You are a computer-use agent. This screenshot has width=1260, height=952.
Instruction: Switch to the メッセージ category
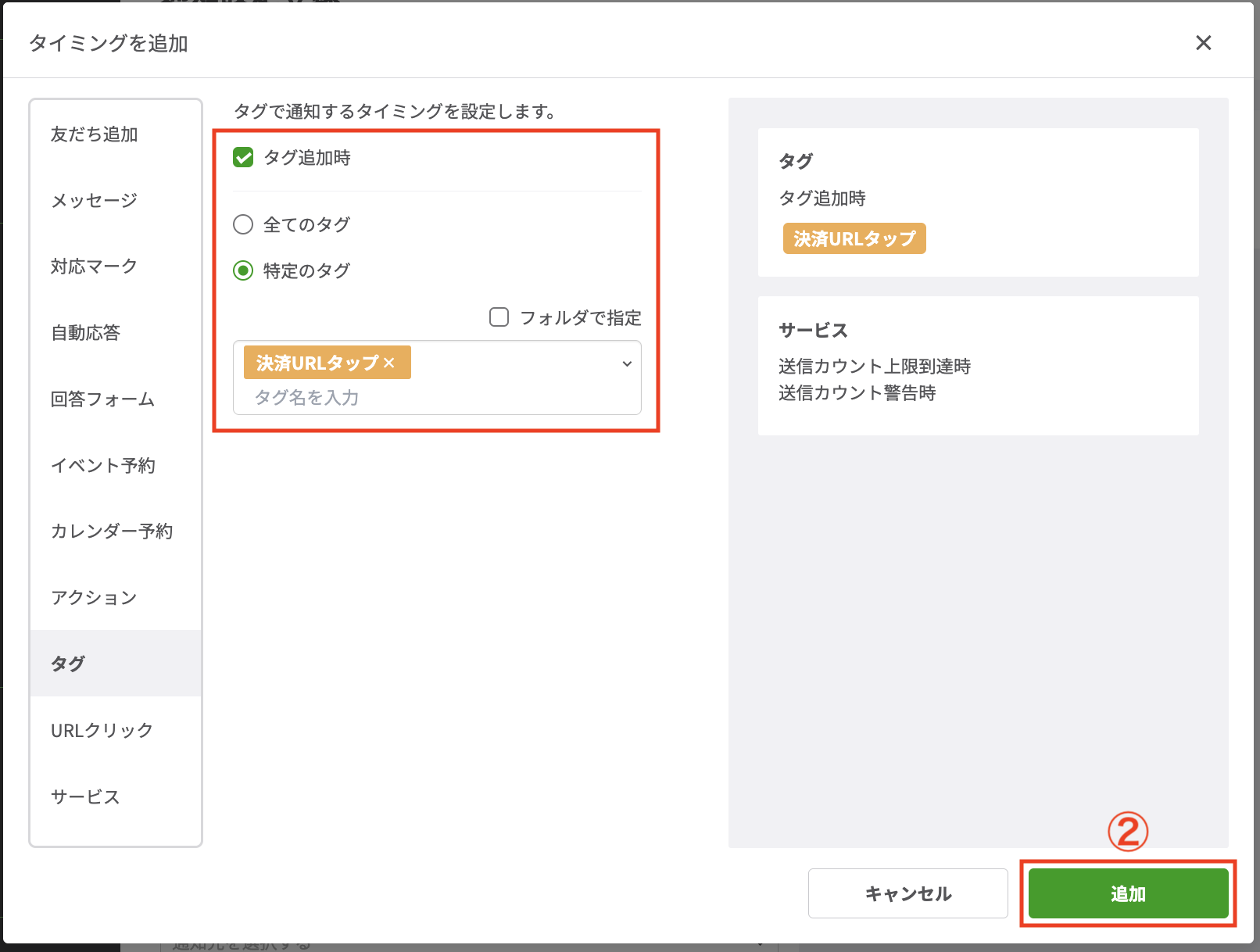click(93, 200)
